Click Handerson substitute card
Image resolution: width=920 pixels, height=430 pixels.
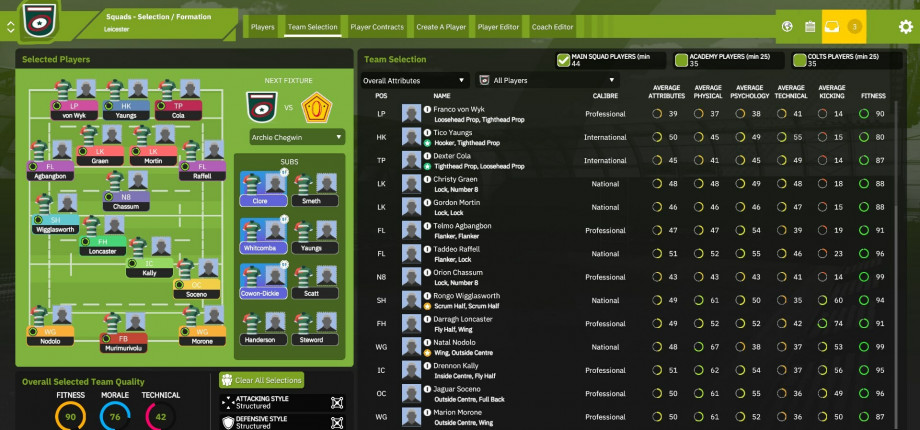click(263, 328)
